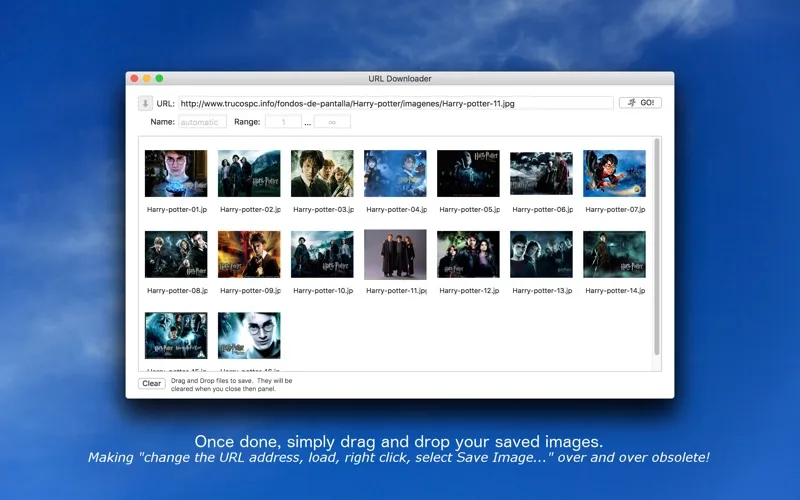800x500 pixels.
Task: Click the Range start field
Action: tap(283, 122)
